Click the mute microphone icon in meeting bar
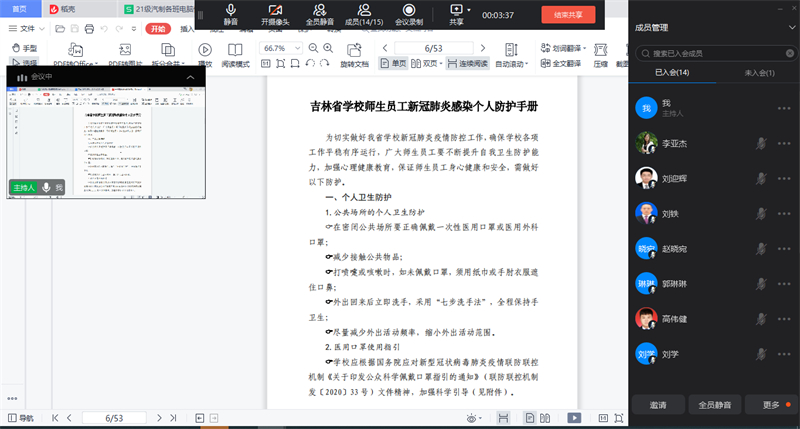Viewport: 800px width, 429px height. pyautogui.click(x=231, y=14)
